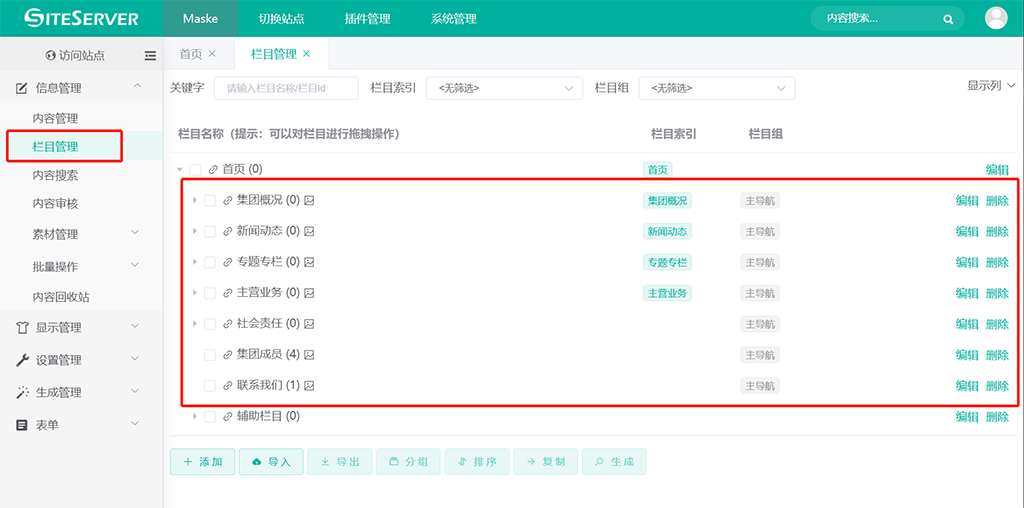Select the 集团成员 checkbox

click(x=210, y=355)
